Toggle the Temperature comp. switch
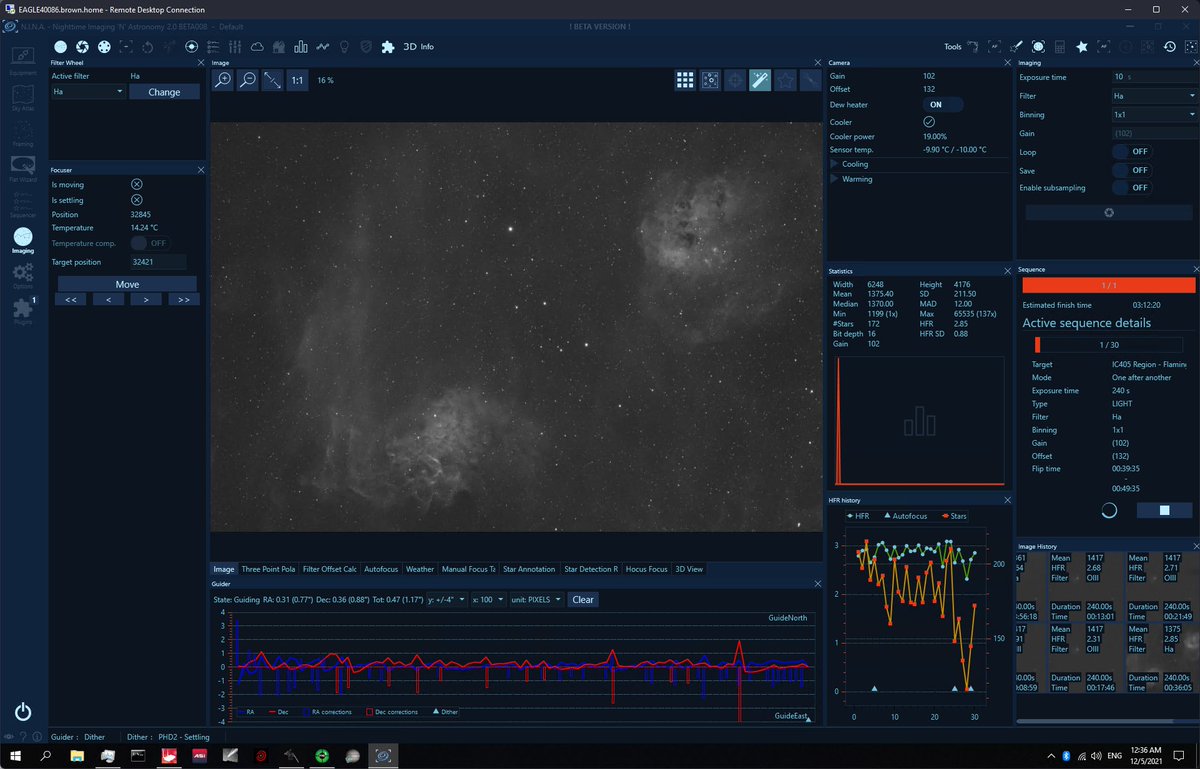Viewport: 1200px width, 769px height. 149,243
